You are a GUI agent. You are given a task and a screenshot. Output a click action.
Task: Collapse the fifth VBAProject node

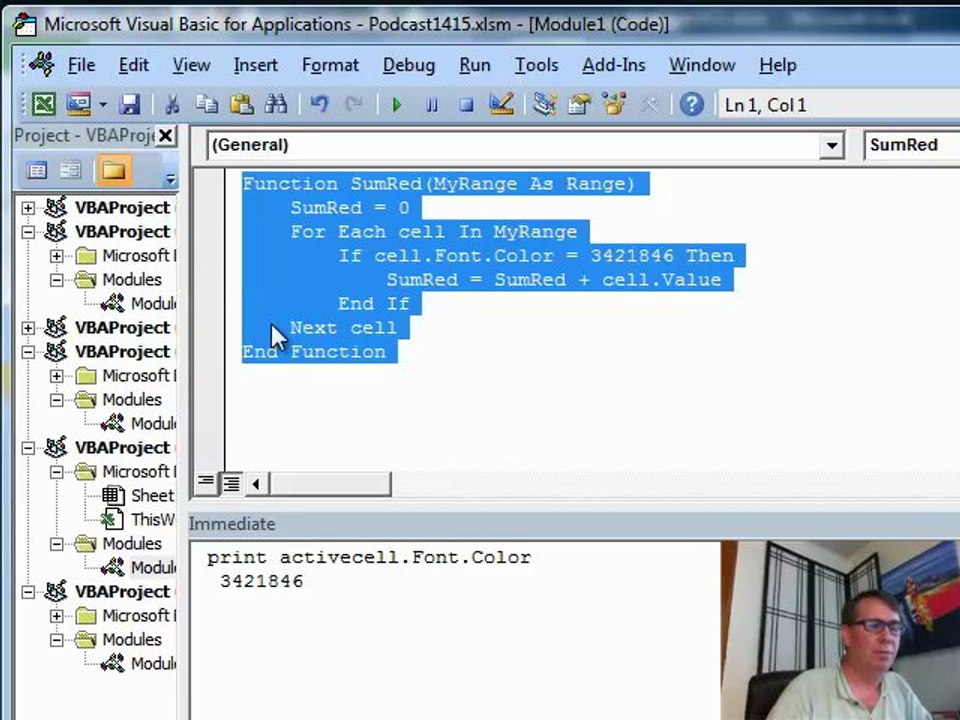pyautogui.click(x=28, y=448)
